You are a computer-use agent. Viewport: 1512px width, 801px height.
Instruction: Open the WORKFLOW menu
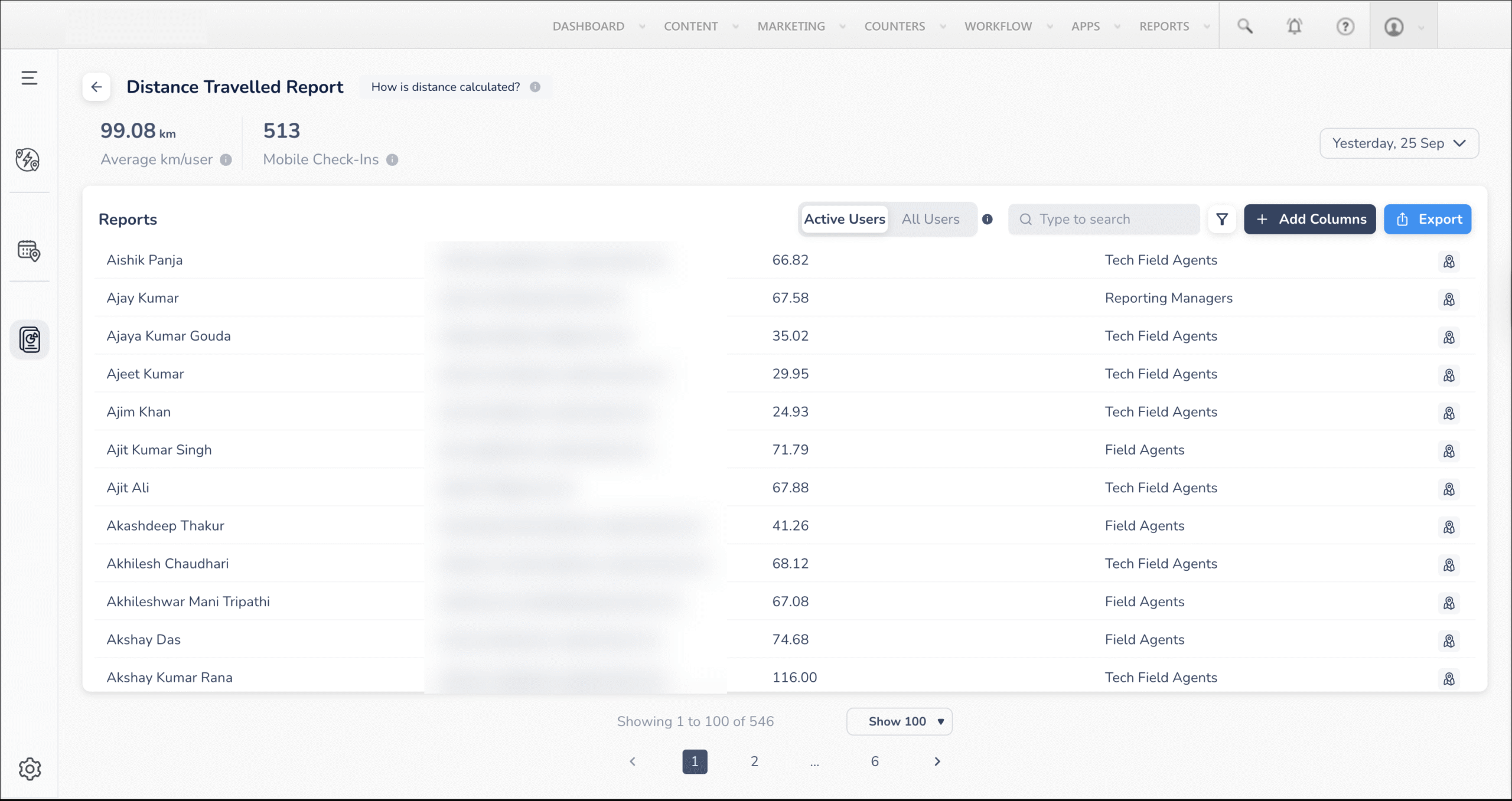998,26
